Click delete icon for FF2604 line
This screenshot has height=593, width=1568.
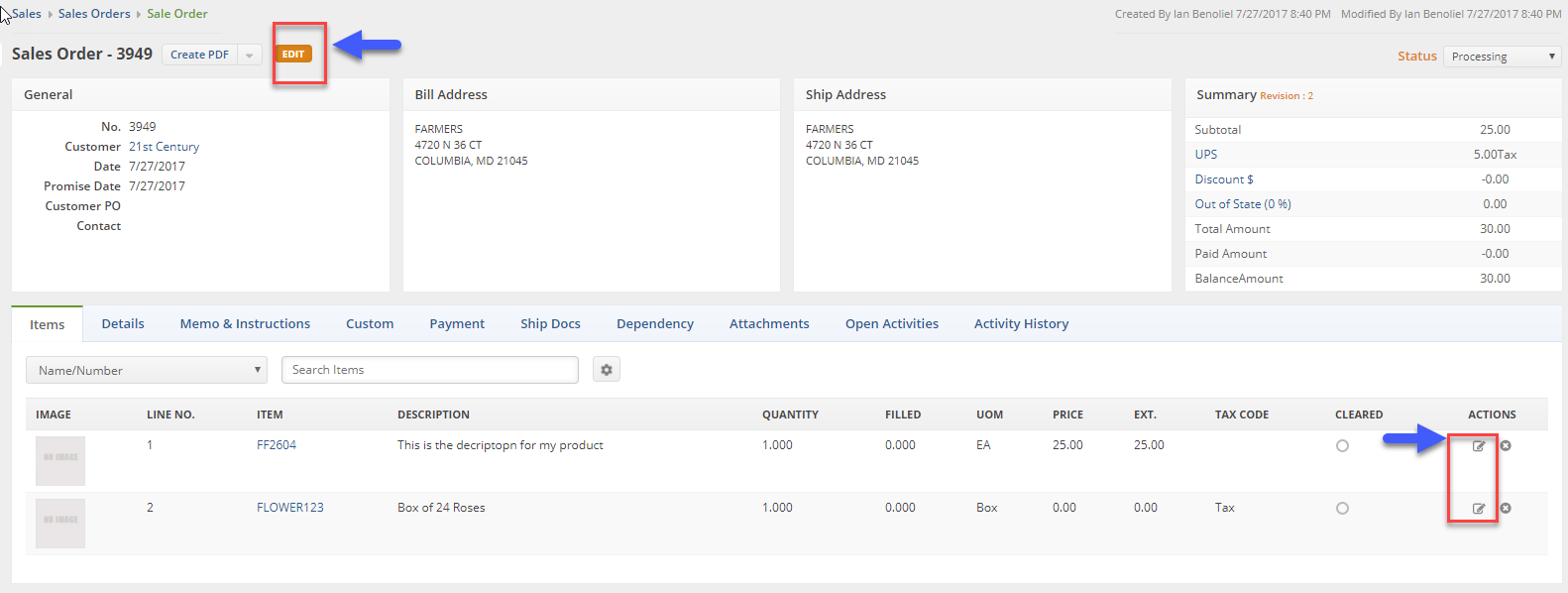(1506, 446)
